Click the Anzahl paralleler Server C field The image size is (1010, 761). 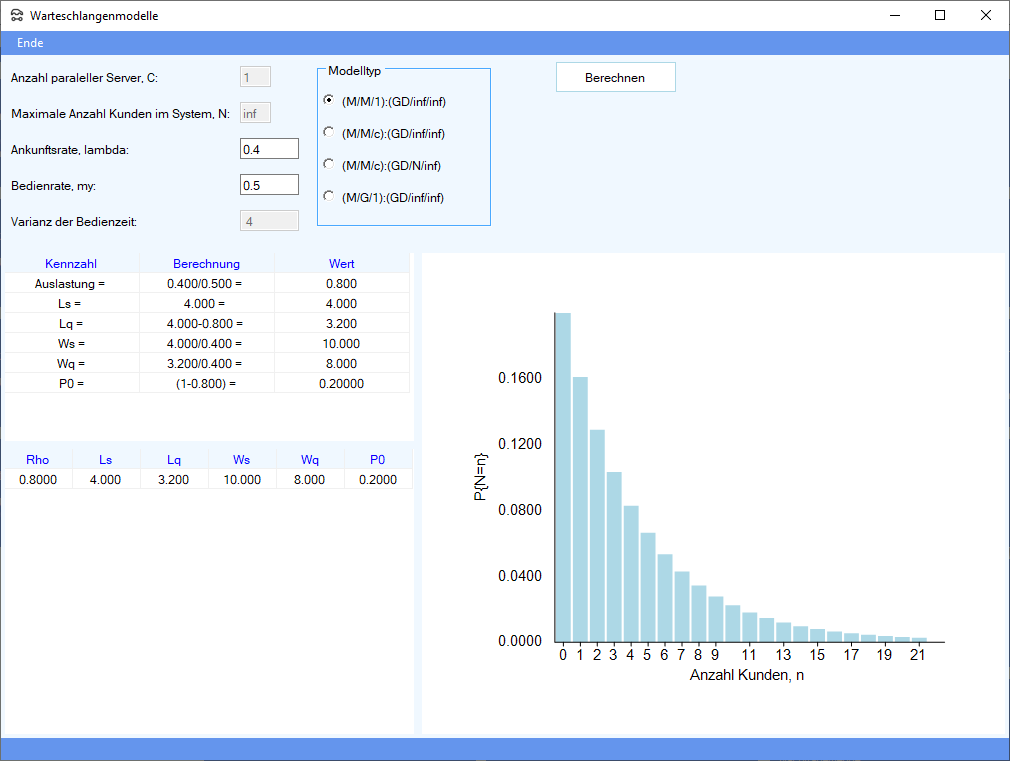255,77
